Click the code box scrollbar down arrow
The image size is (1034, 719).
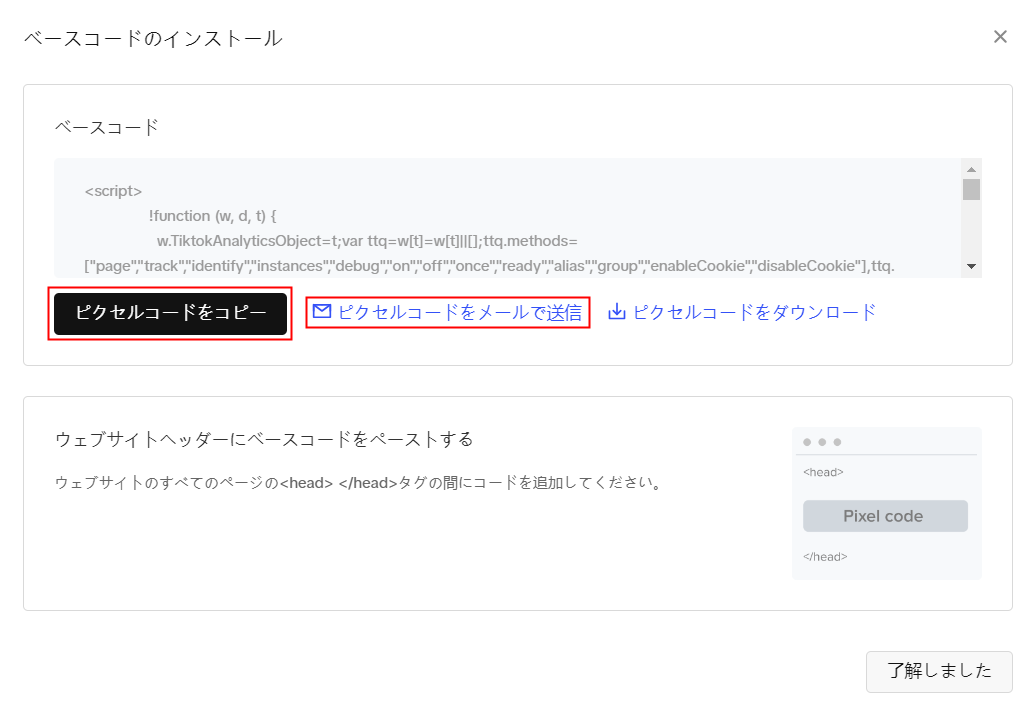[971, 266]
